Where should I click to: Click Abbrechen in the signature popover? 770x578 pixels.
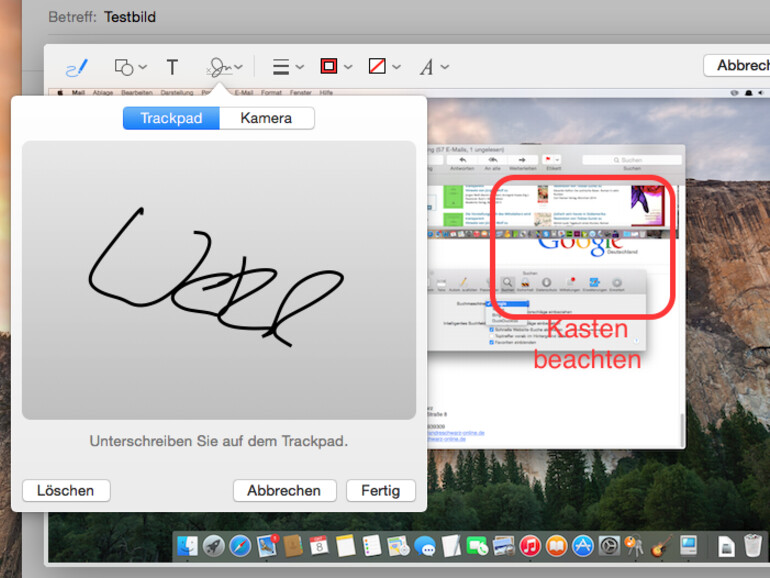(284, 491)
